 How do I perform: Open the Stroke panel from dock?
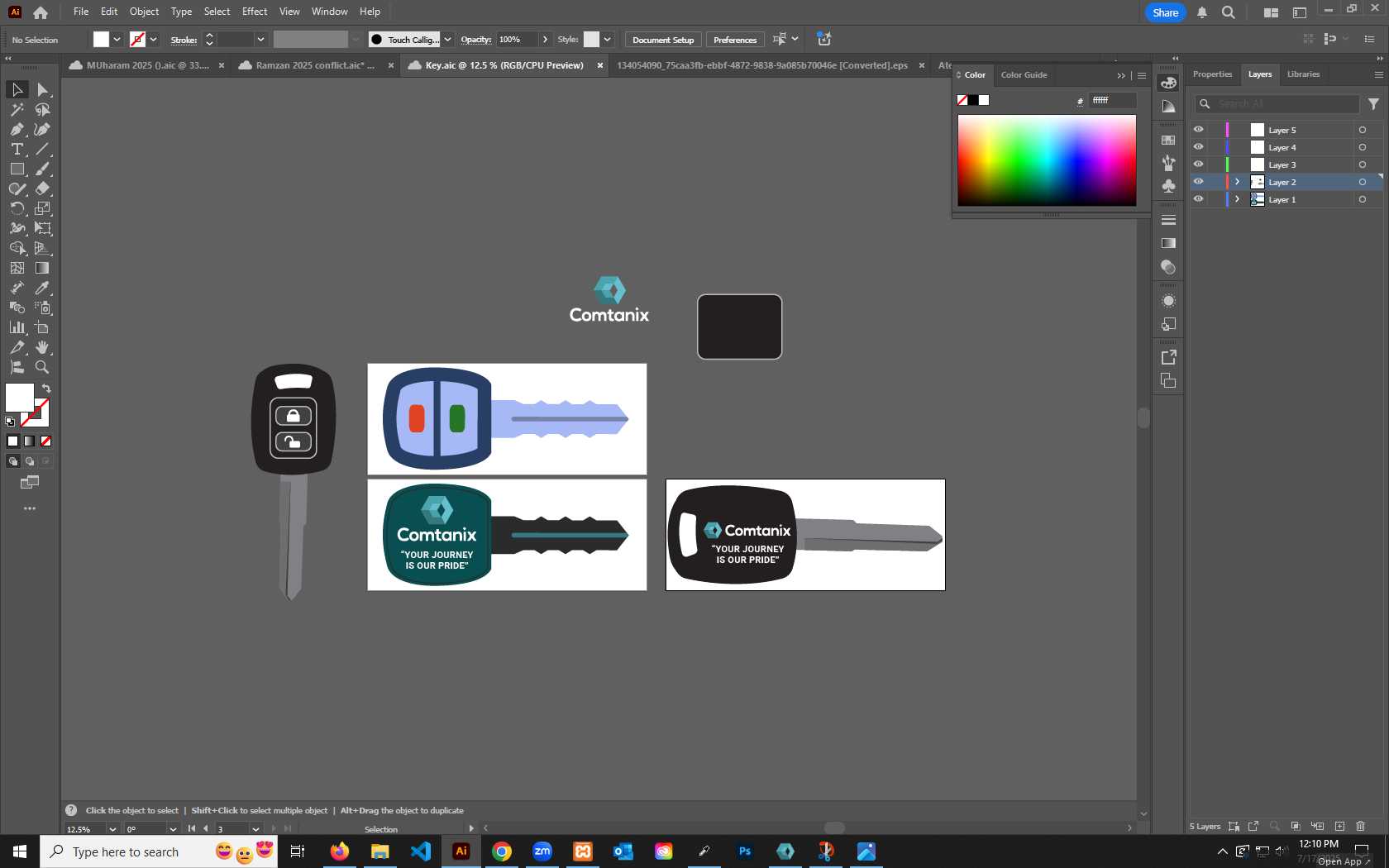coord(1168,221)
